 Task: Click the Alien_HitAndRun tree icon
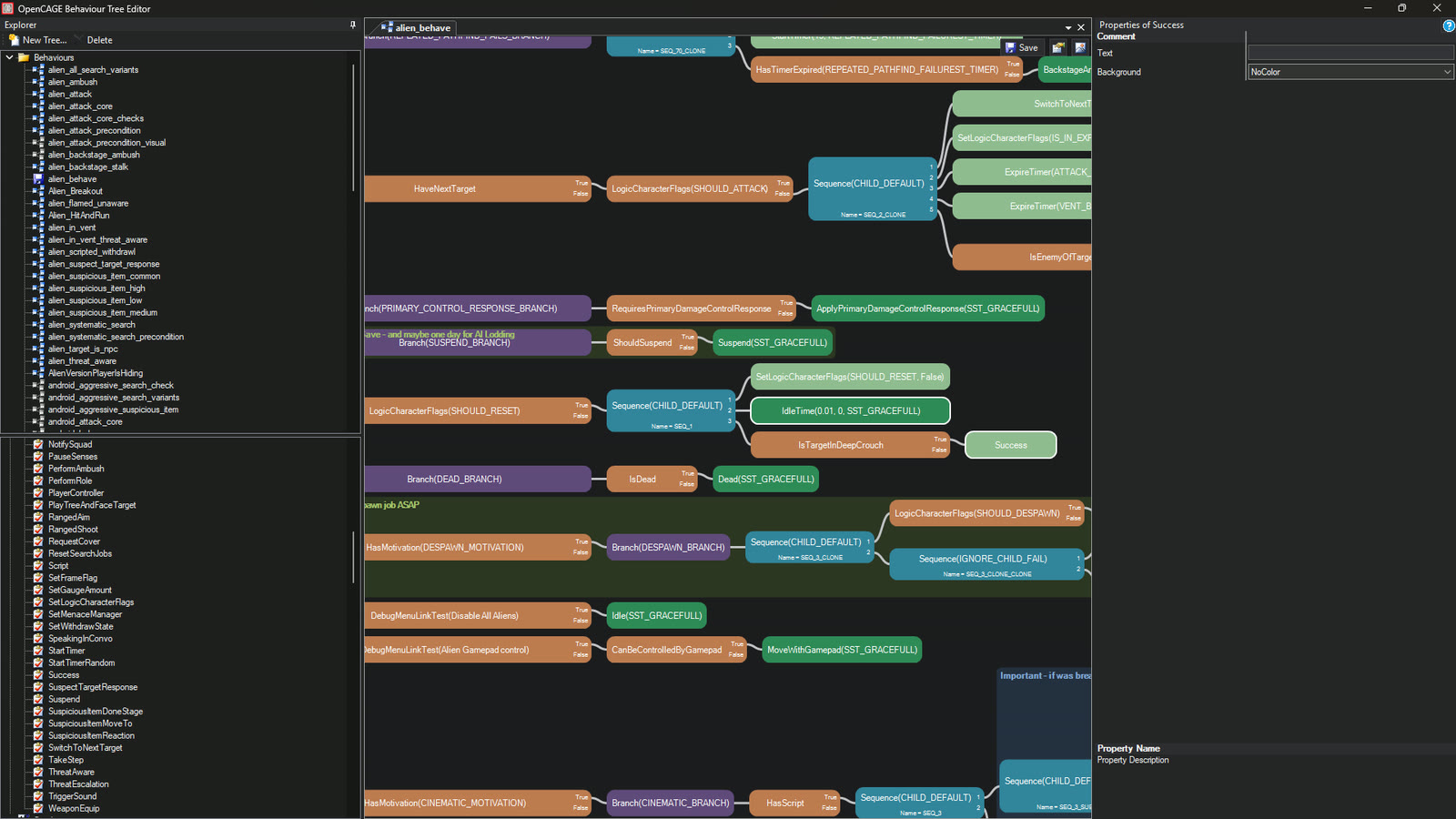pyautogui.click(x=38, y=216)
